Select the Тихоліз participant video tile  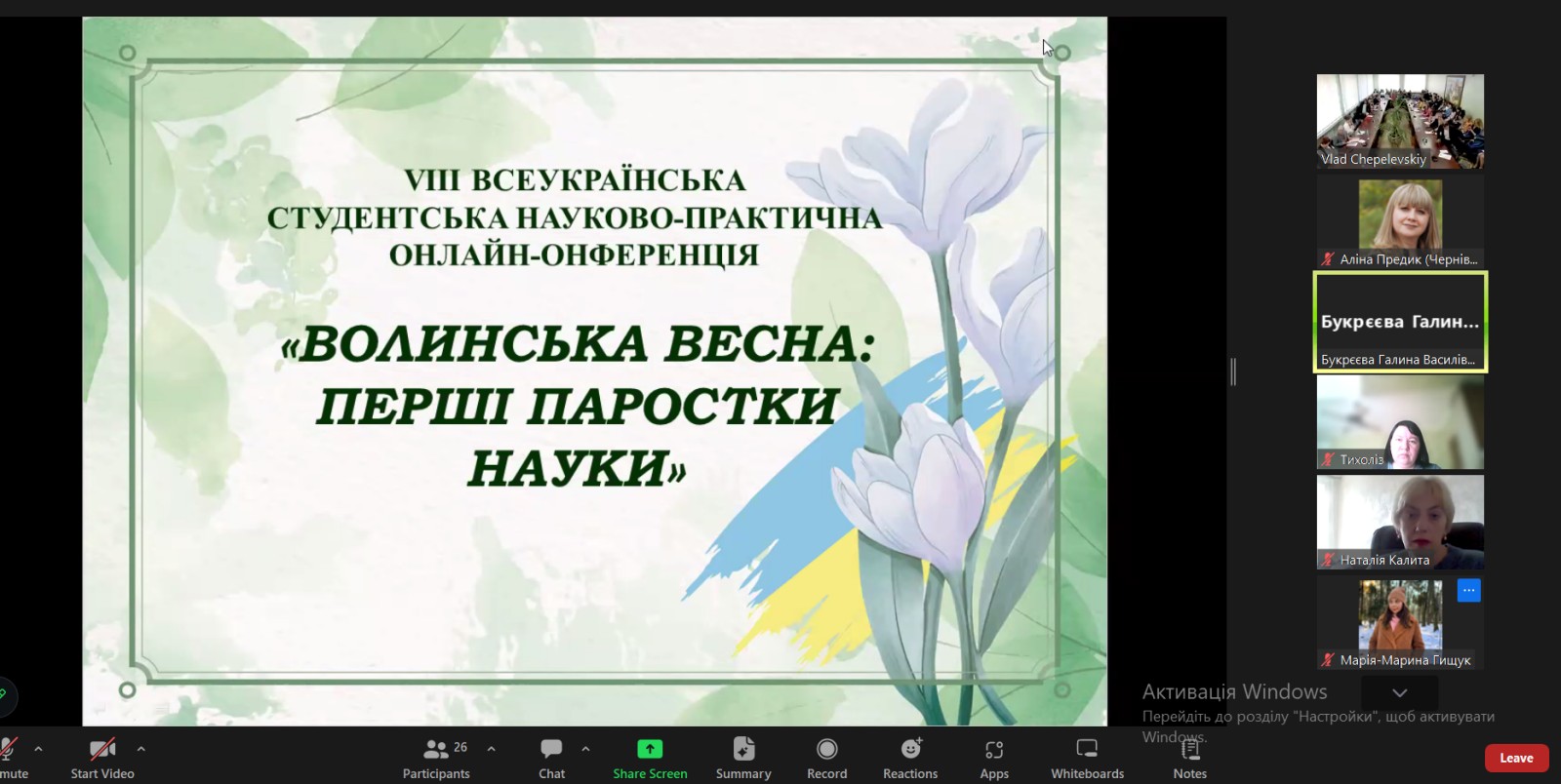(1400, 422)
